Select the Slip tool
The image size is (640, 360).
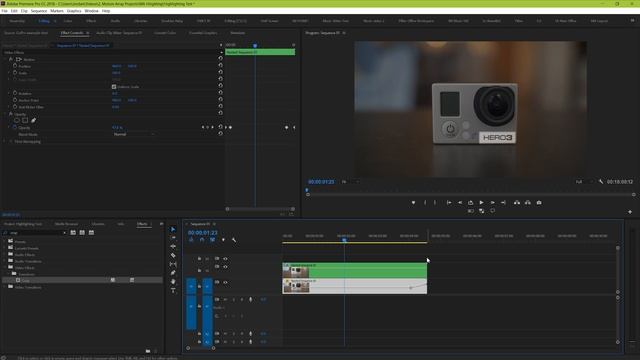click(173, 264)
